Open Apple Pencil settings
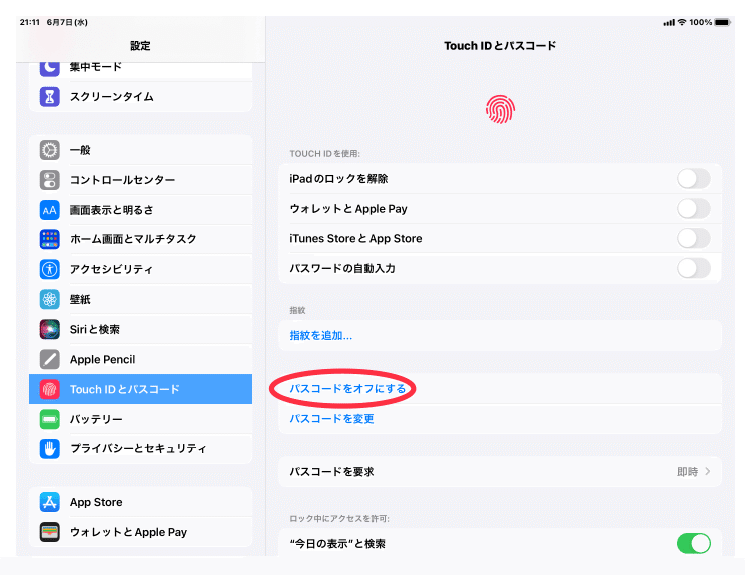 (141, 359)
